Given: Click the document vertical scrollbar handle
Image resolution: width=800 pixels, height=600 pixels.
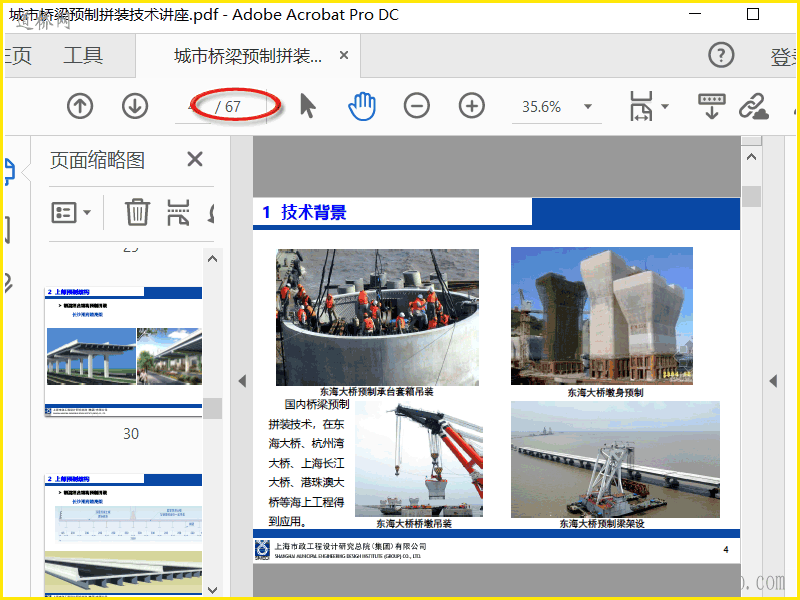Looking at the screenshot, I should 752,196.
